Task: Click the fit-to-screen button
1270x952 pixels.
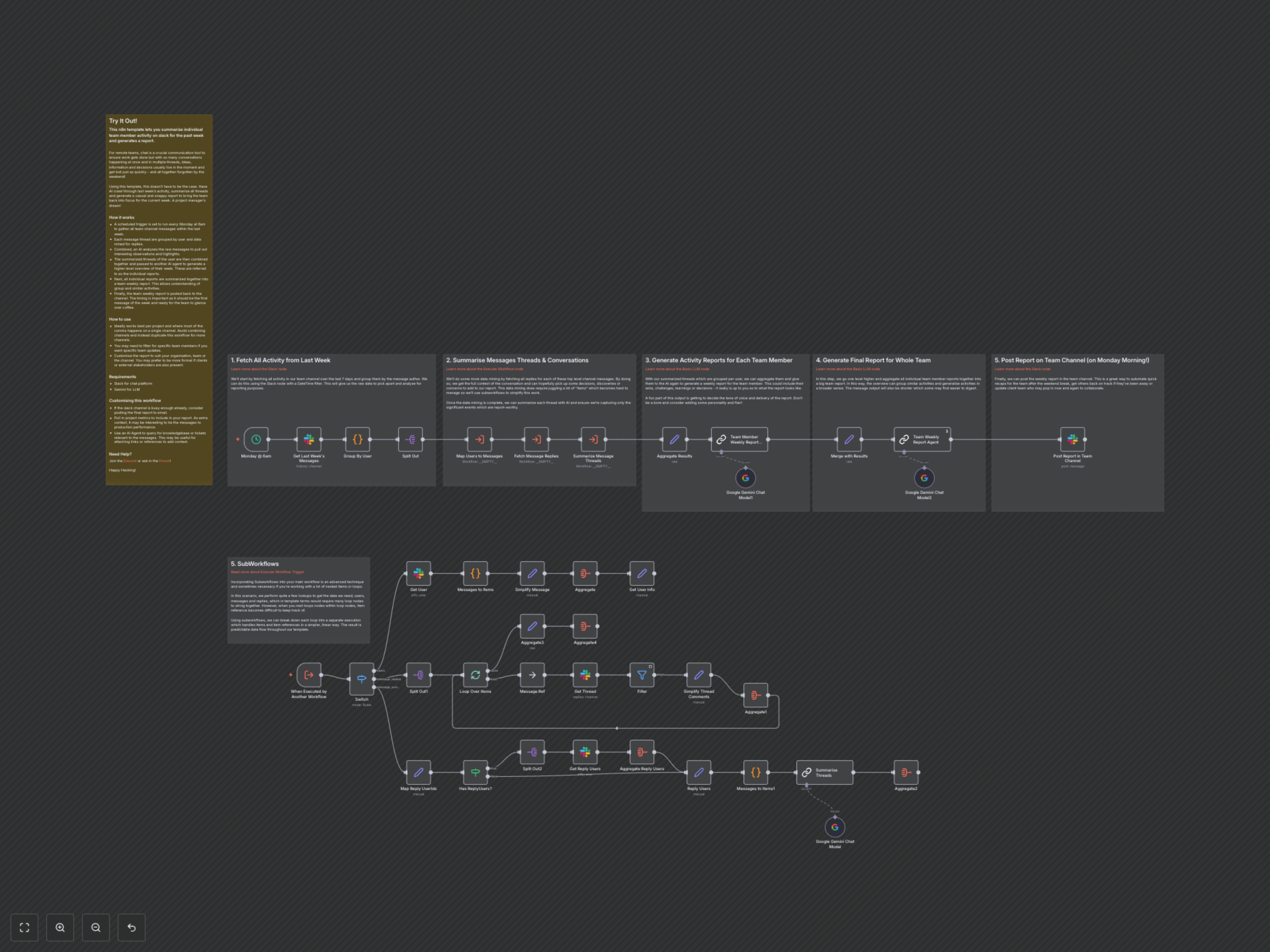Action: [24, 927]
